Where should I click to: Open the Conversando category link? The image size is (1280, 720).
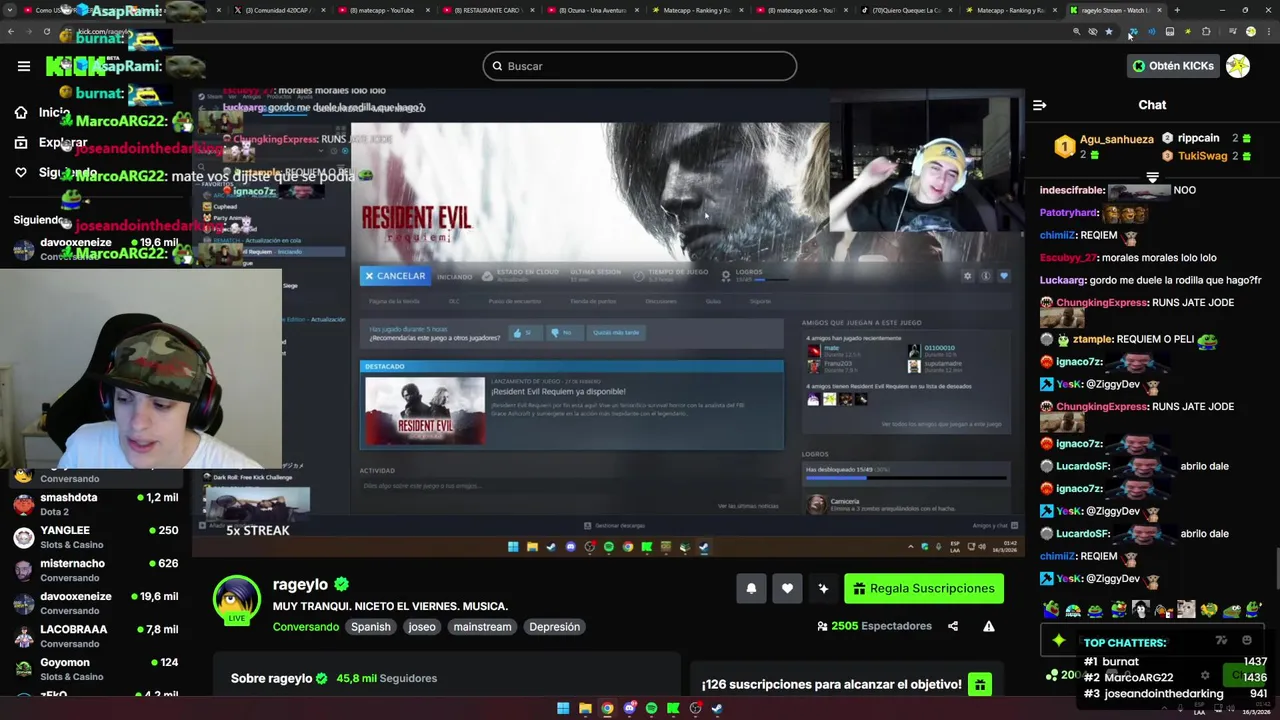306,627
